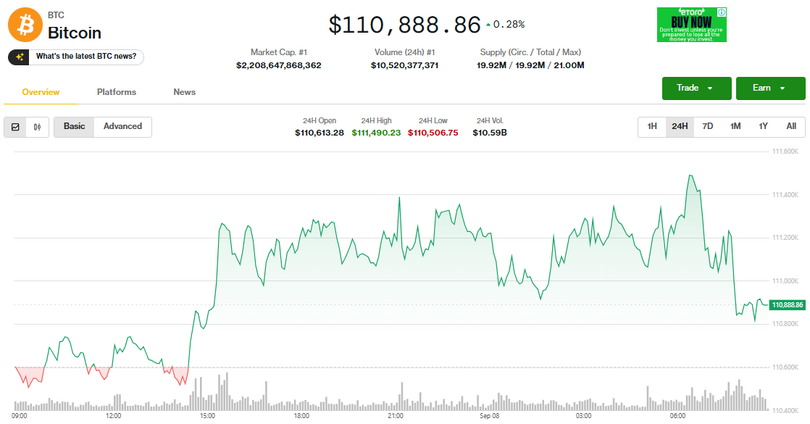Click the orange Bitcoin logo icon
The height and width of the screenshot is (424, 810).
click(24, 26)
